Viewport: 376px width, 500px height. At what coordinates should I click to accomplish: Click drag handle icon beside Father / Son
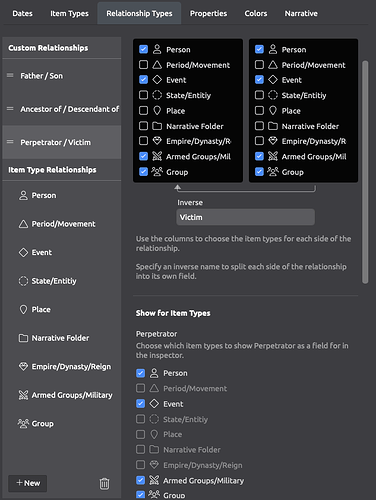[10, 75]
